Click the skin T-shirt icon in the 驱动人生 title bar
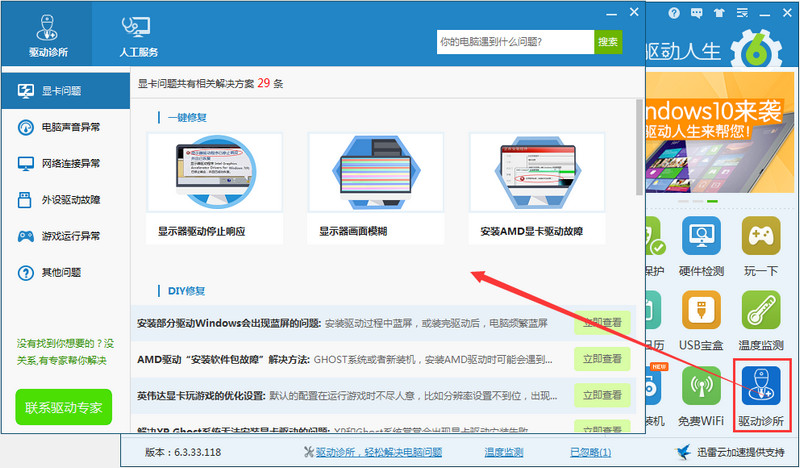Image resolution: width=800 pixels, height=468 pixels. tap(719, 13)
